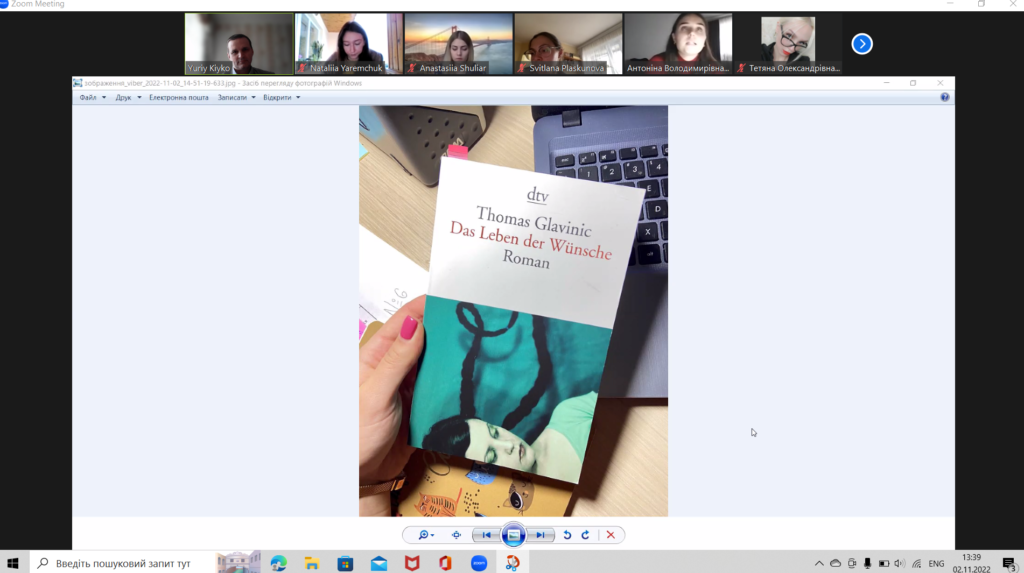This screenshot has width=1024, height=573.
Task: Switch ENG input language
Action: click(936, 563)
